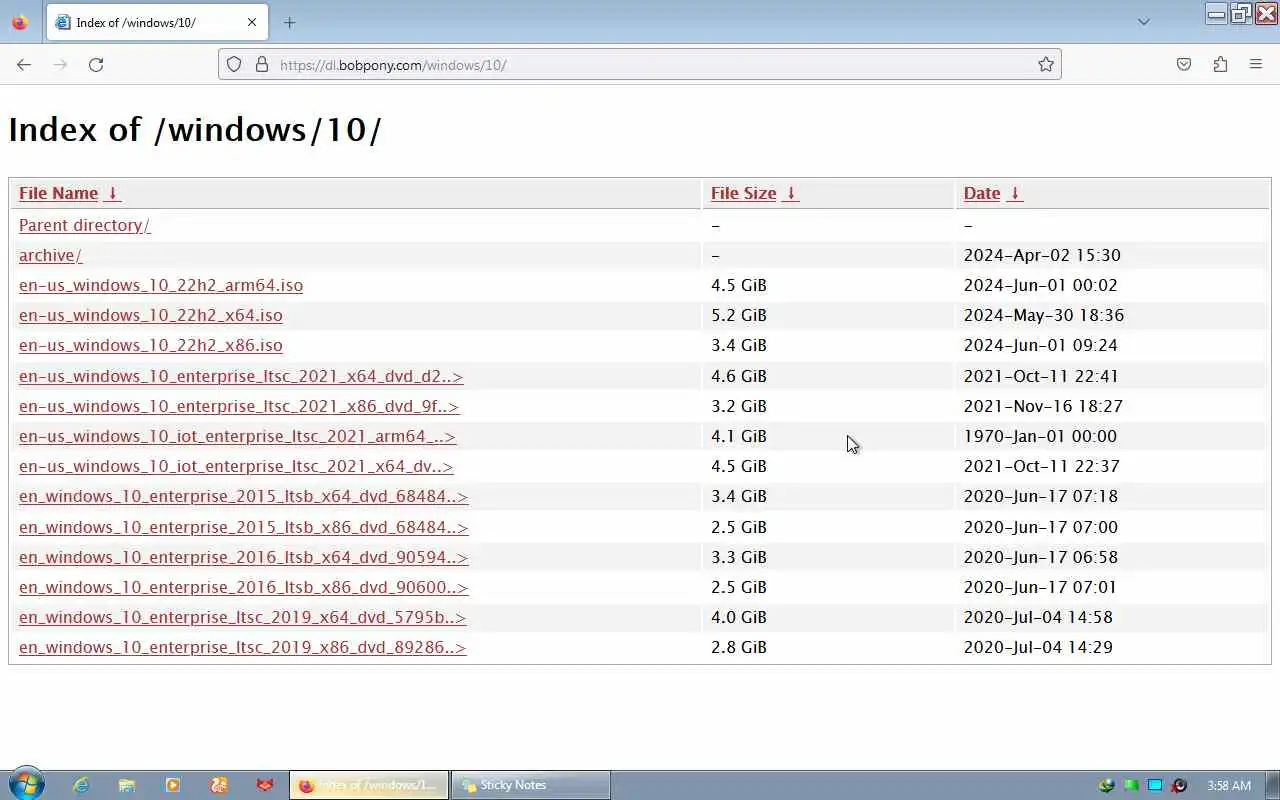The height and width of the screenshot is (800, 1280).
Task: Open iot_enterprise_ltsc_2021_x64_dv link
Action: coord(236,466)
